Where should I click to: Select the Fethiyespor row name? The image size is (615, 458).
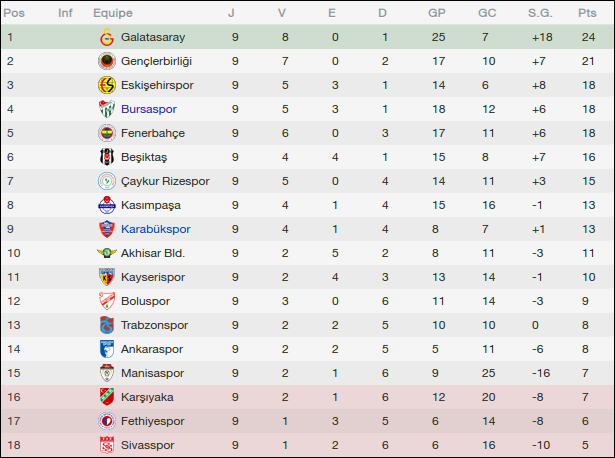coord(153,421)
